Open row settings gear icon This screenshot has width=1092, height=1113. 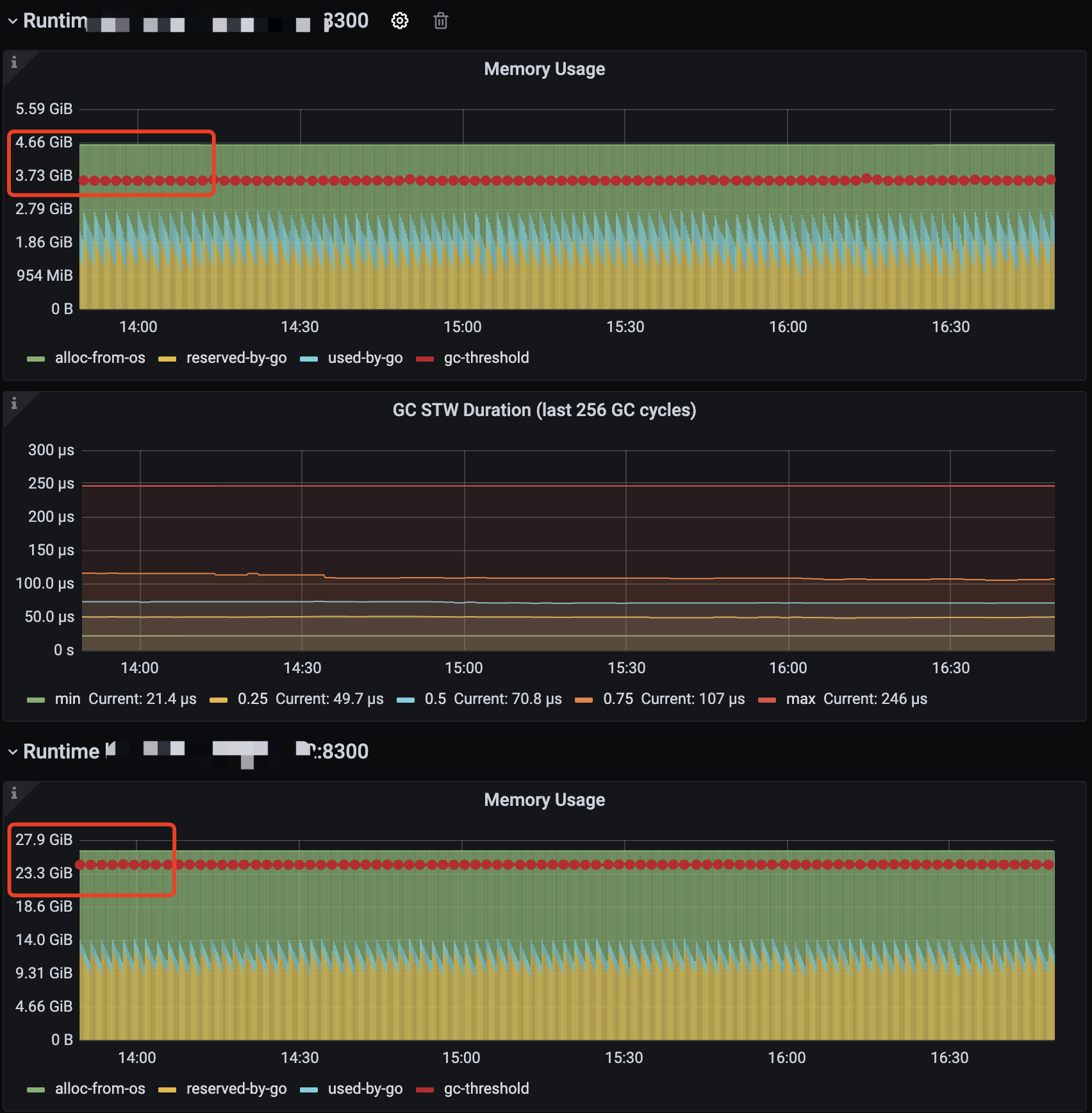tap(399, 21)
